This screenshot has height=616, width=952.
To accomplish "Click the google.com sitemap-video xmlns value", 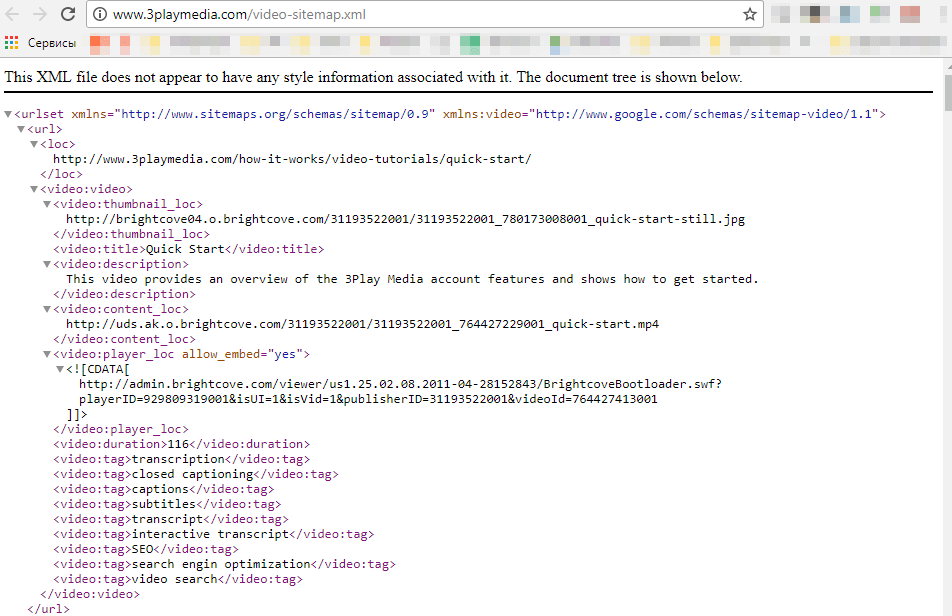I will pos(704,114).
